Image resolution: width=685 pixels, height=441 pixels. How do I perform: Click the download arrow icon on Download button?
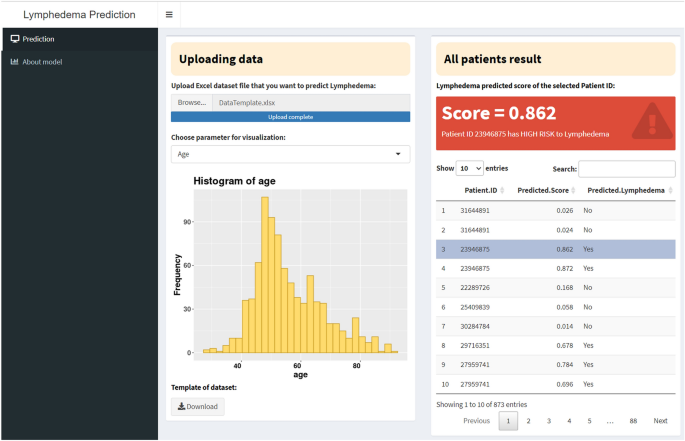click(181, 406)
